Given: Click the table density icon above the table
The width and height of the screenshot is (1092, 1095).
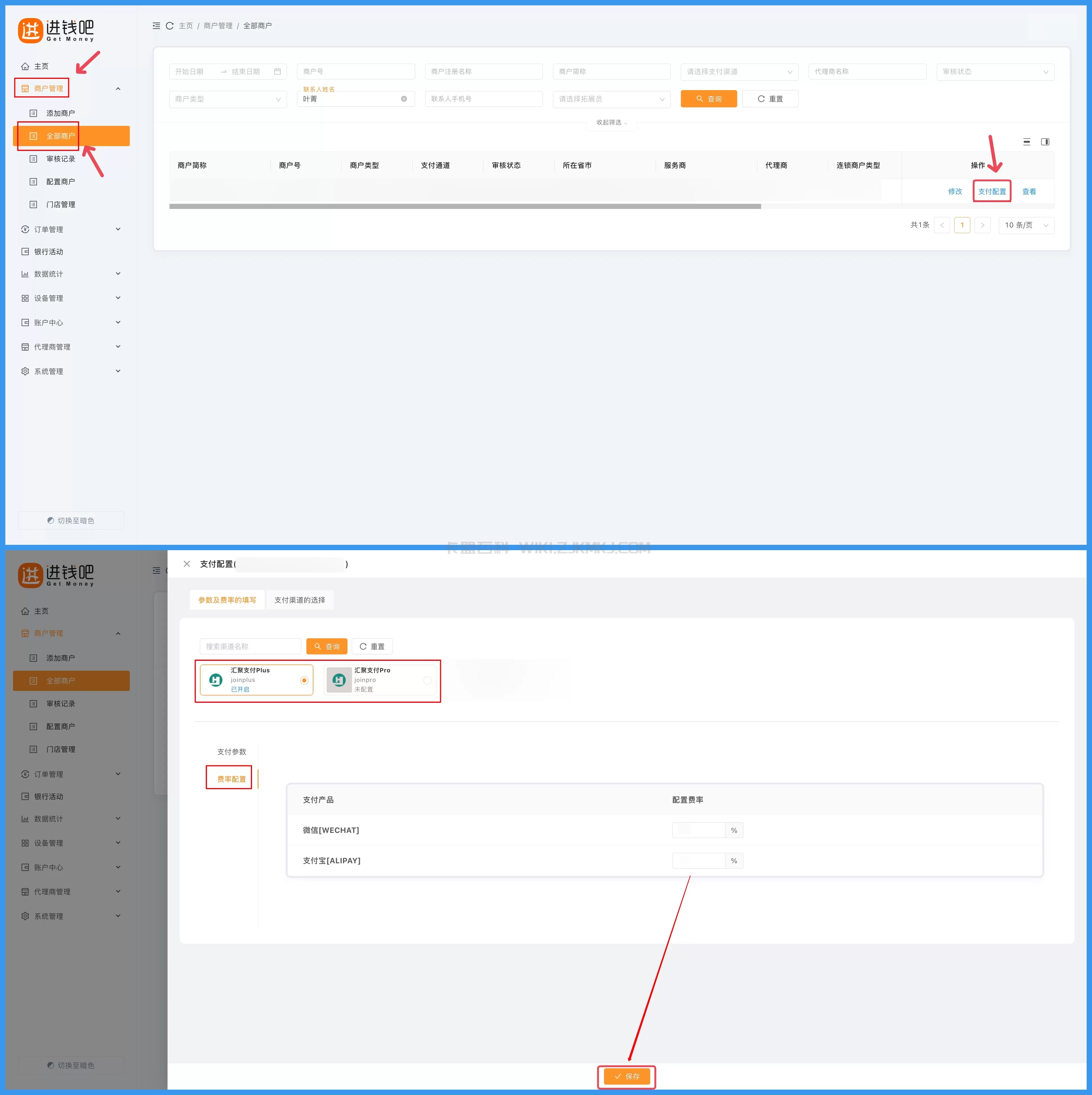Looking at the screenshot, I should tap(1026, 142).
